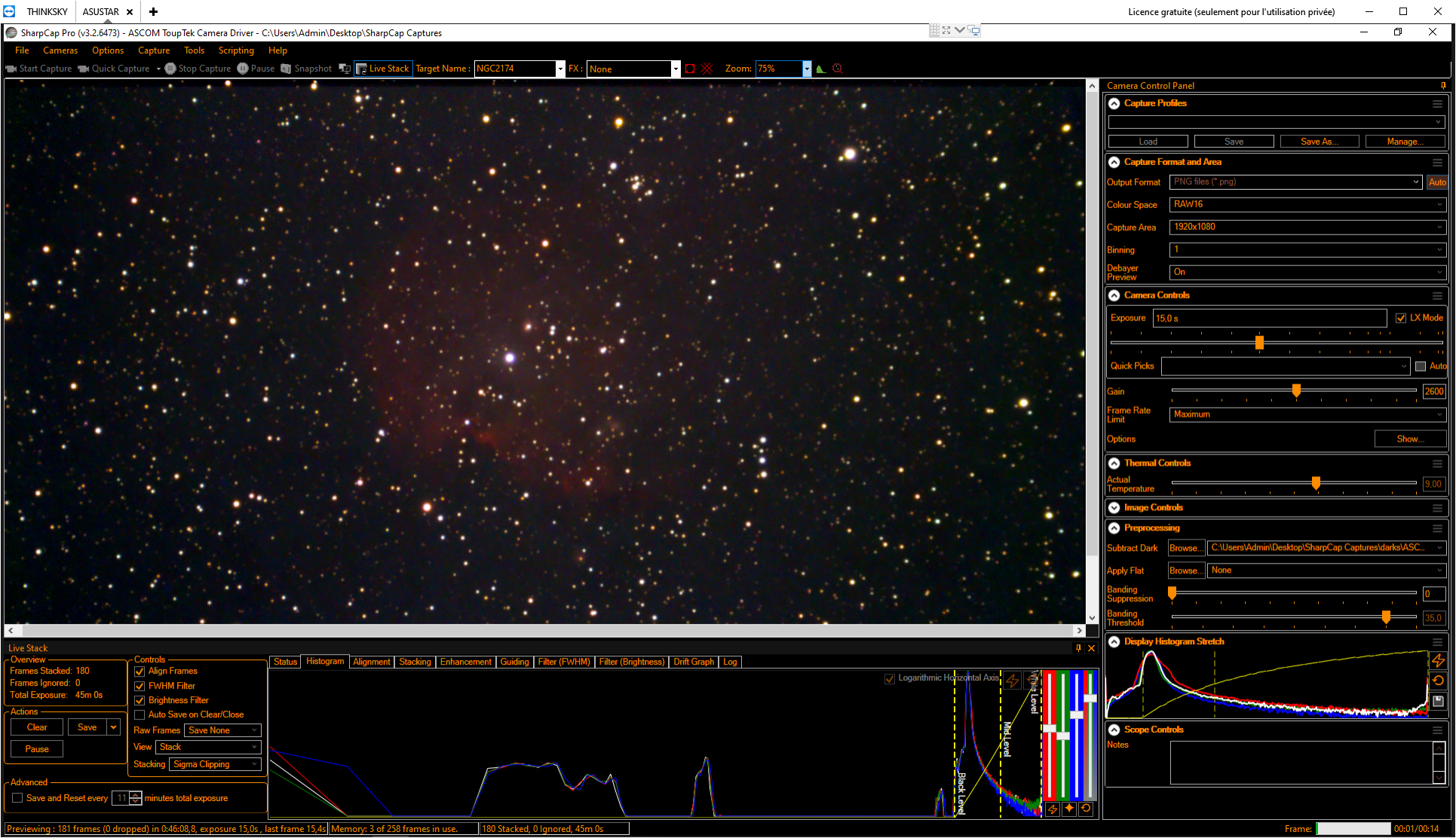This screenshot has width=1456, height=838.
Task: Click the Stop Capture toolbar icon
Action: pyautogui.click(x=170, y=69)
